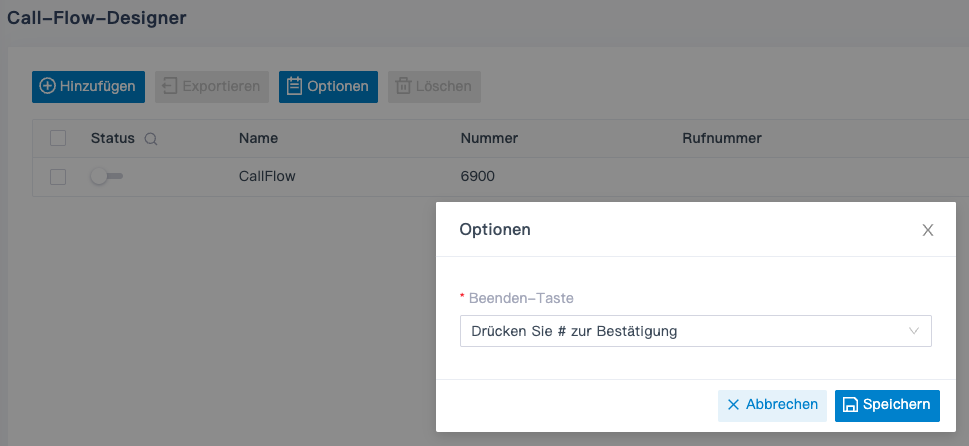
Task: Tick the select-all checkbox in table header
Action: [58, 138]
